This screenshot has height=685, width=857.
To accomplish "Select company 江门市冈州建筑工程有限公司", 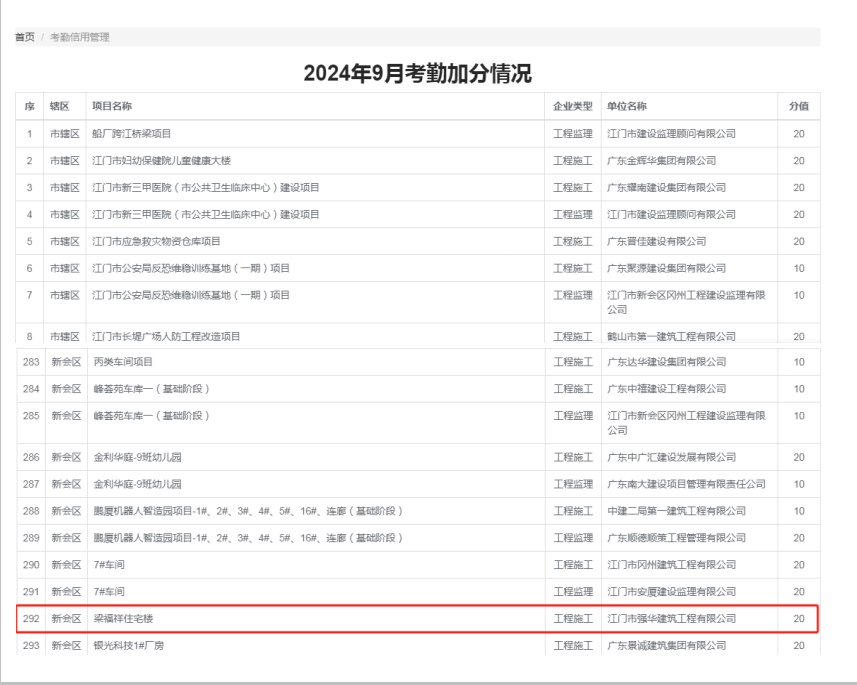I will pos(672,565).
